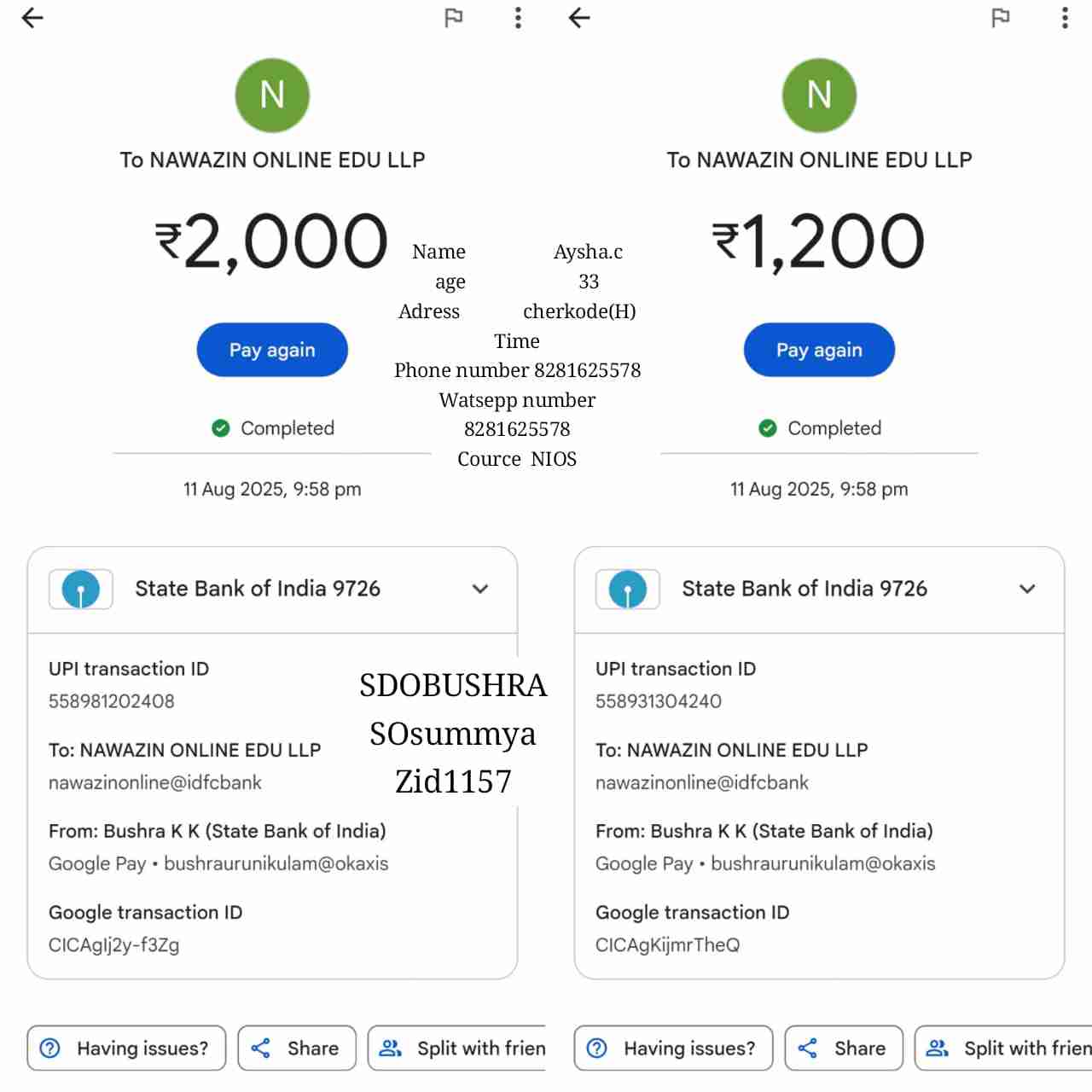The width and height of the screenshot is (1092, 1092).
Task: Open three-dot overflow menu on left receipt
Action: click(518, 18)
